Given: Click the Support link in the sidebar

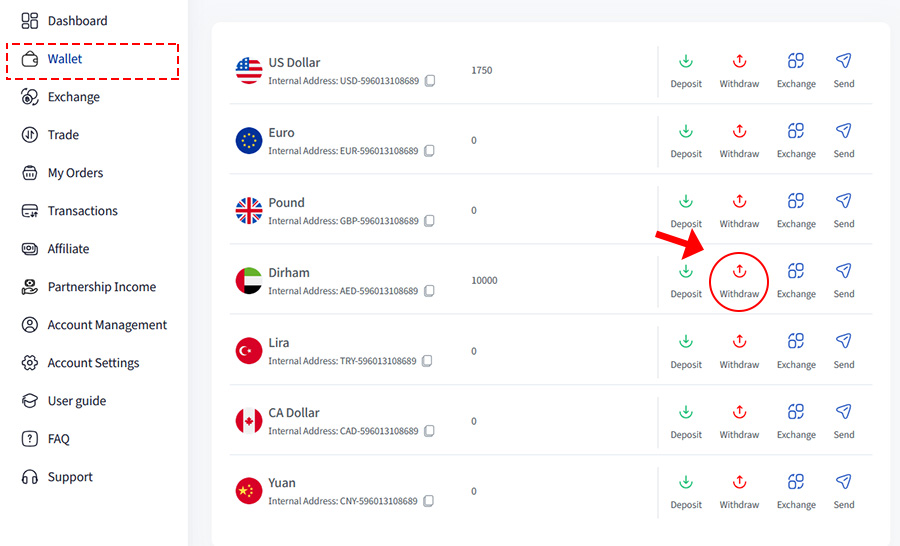Looking at the screenshot, I should [x=69, y=477].
